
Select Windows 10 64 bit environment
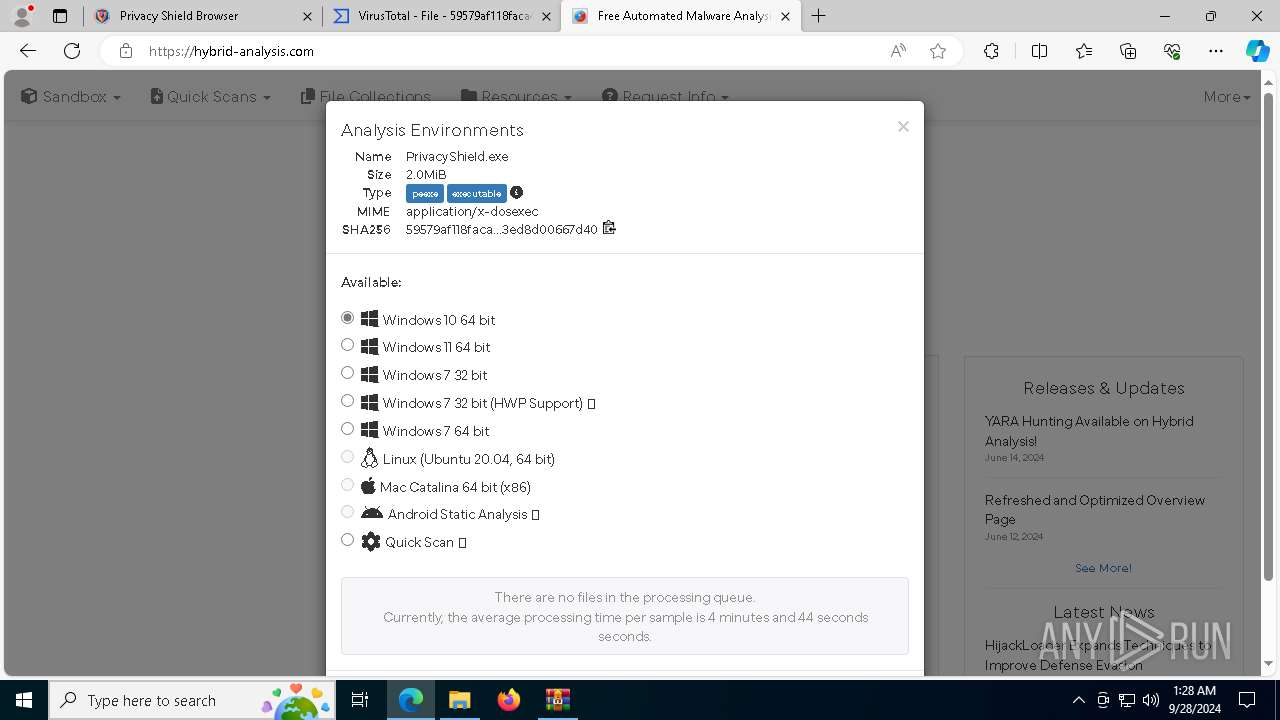347,317
